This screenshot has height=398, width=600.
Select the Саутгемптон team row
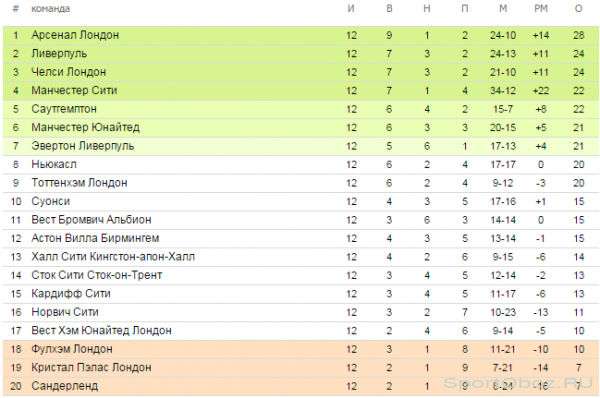[x=300, y=109]
